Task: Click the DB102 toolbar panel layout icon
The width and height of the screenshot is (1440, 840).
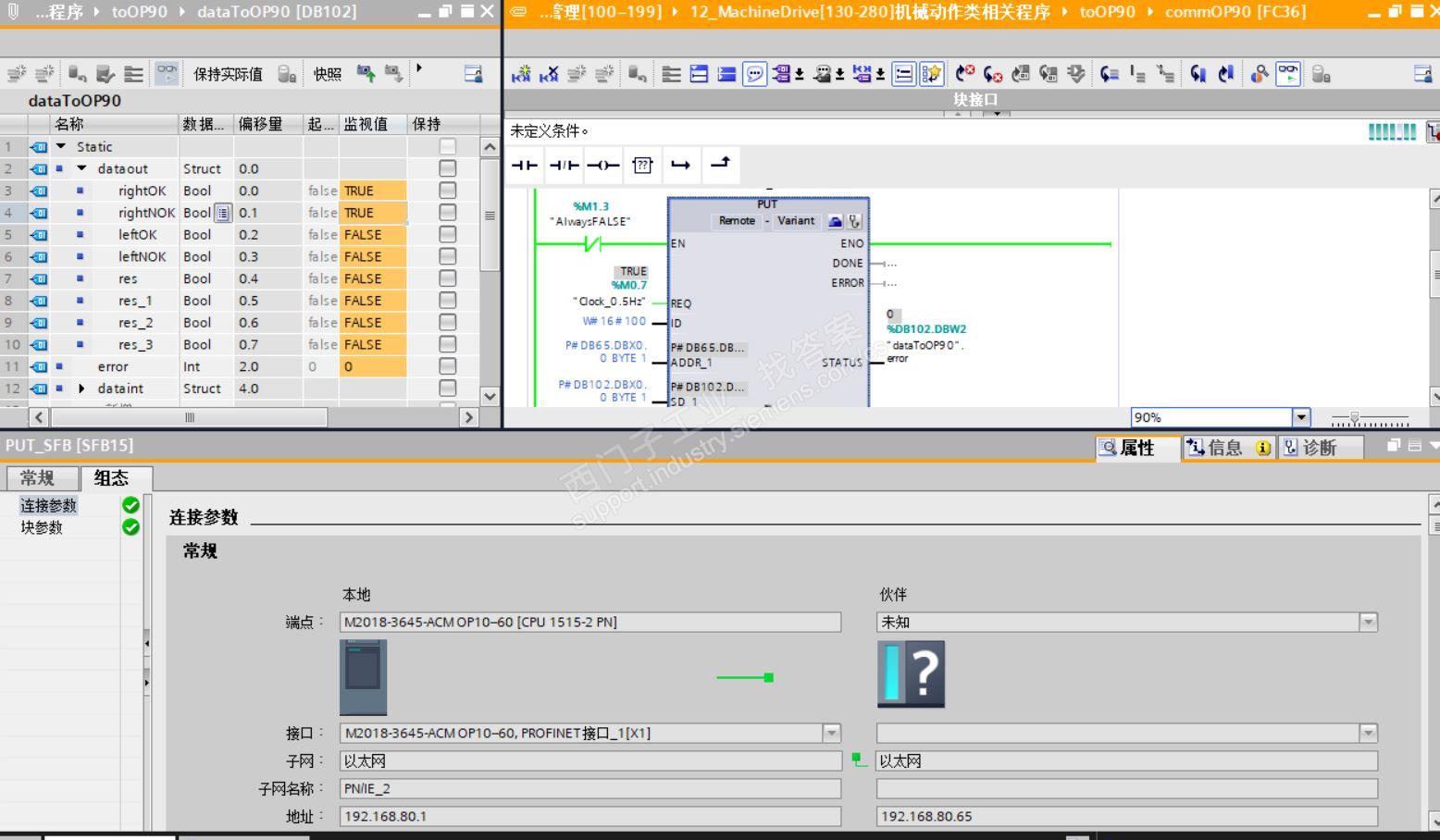Action: click(473, 74)
